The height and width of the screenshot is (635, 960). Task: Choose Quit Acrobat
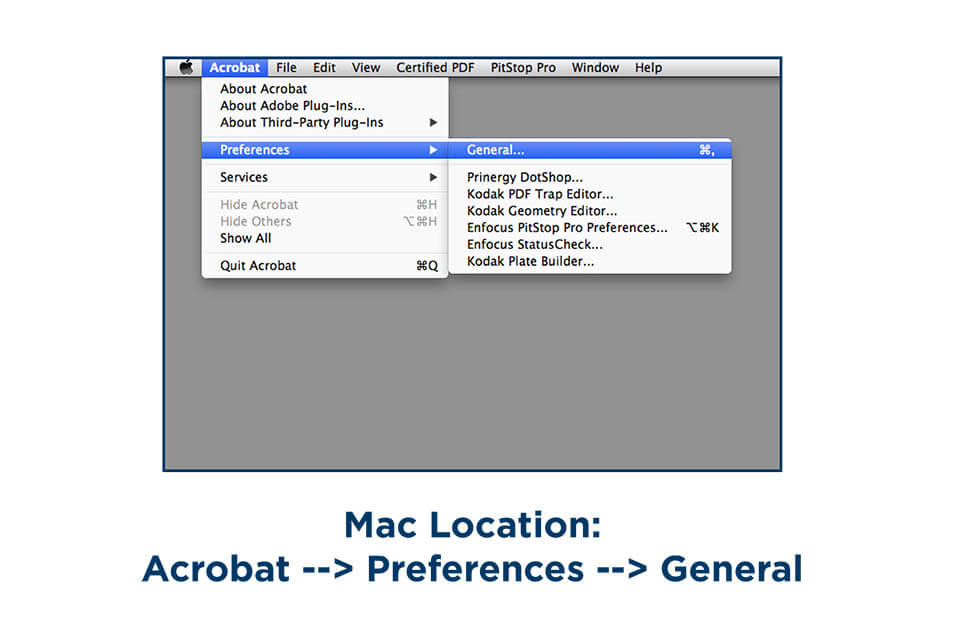pos(325,265)
